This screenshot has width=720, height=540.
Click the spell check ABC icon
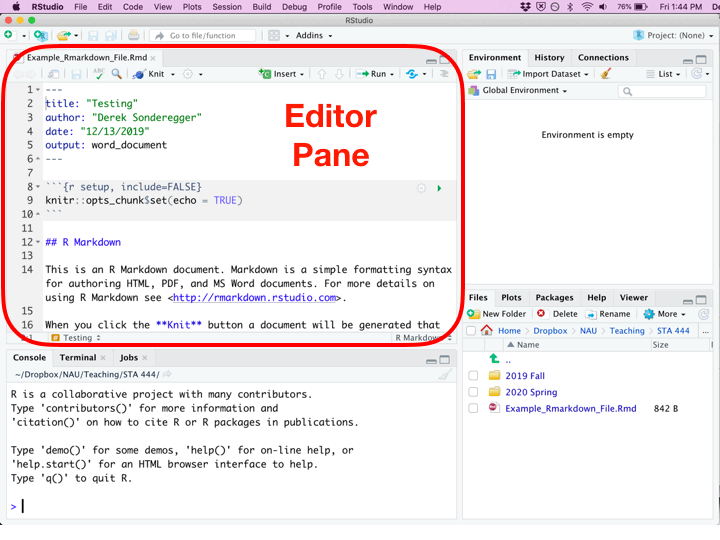point(98,74)
